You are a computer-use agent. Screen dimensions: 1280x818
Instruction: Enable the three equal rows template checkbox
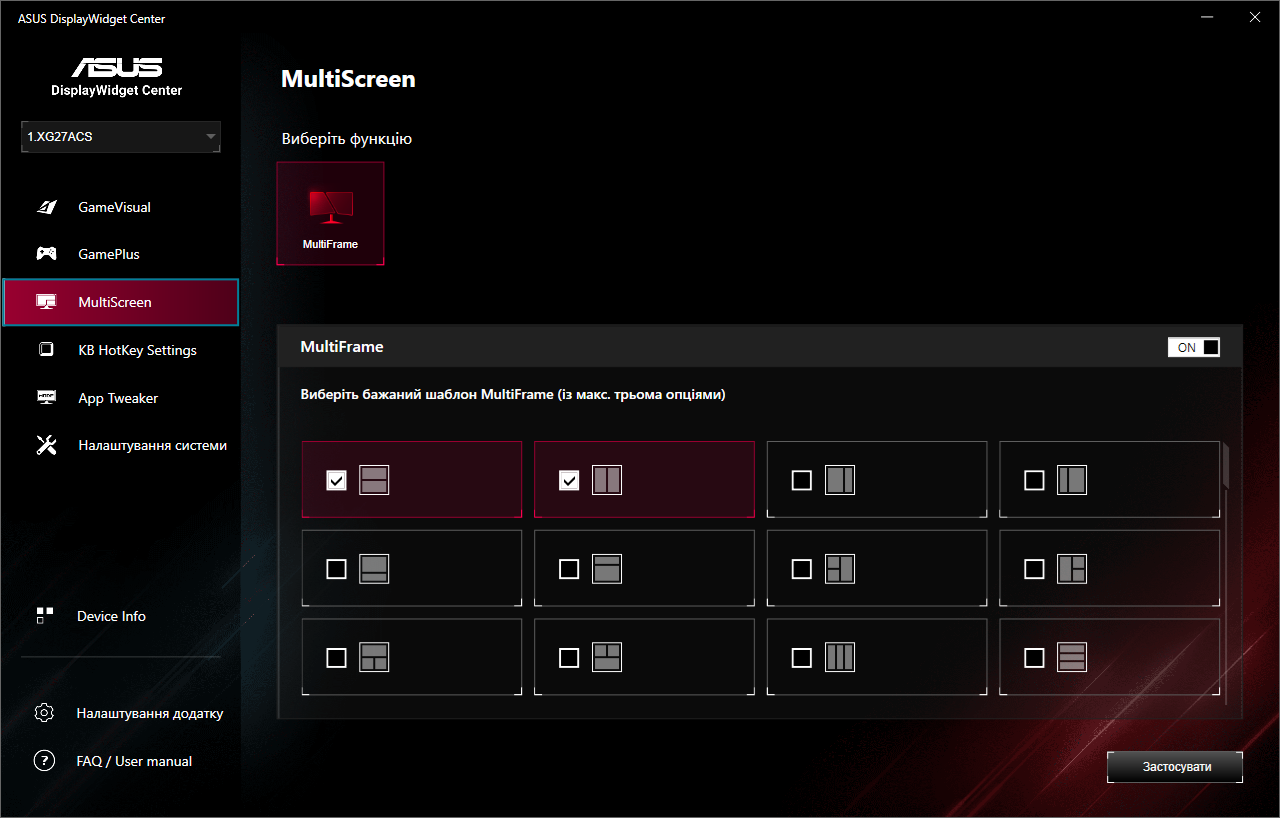1034,657
